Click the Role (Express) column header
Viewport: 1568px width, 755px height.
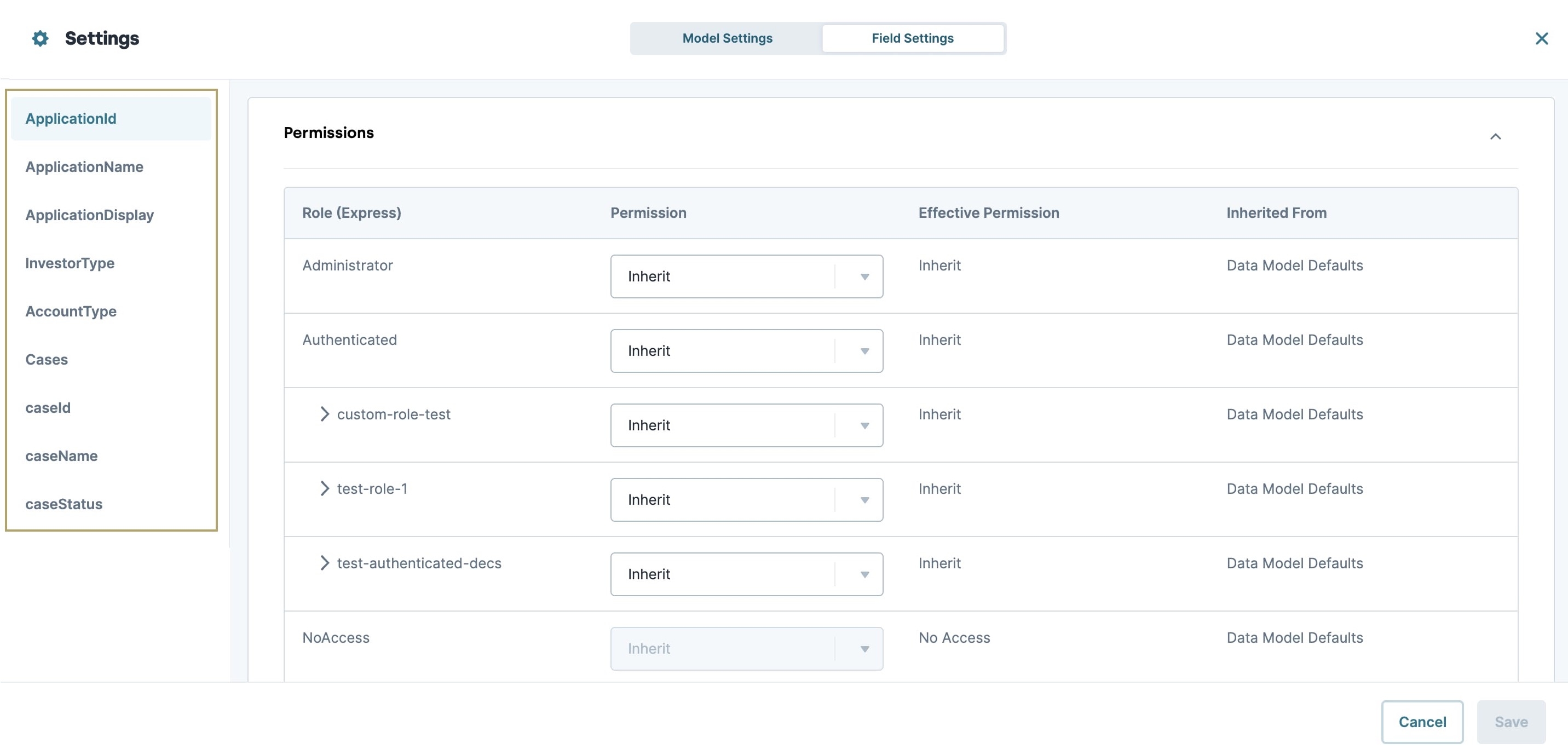[351, 212]
